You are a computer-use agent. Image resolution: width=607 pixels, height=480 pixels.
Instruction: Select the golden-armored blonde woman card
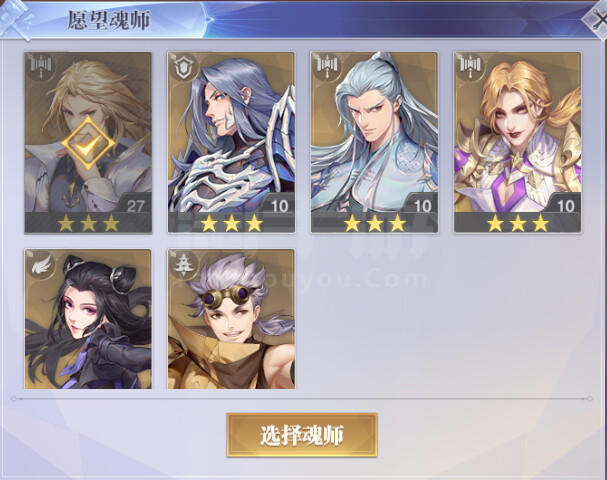click(518, 142)
